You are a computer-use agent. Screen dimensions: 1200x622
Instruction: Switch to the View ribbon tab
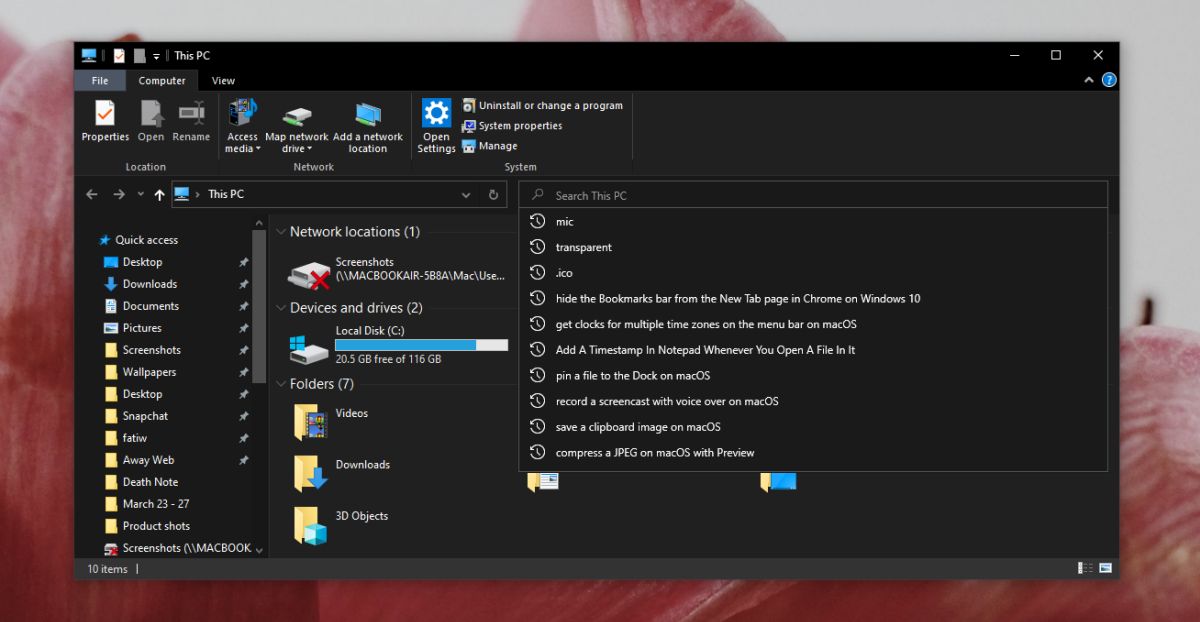223,81
